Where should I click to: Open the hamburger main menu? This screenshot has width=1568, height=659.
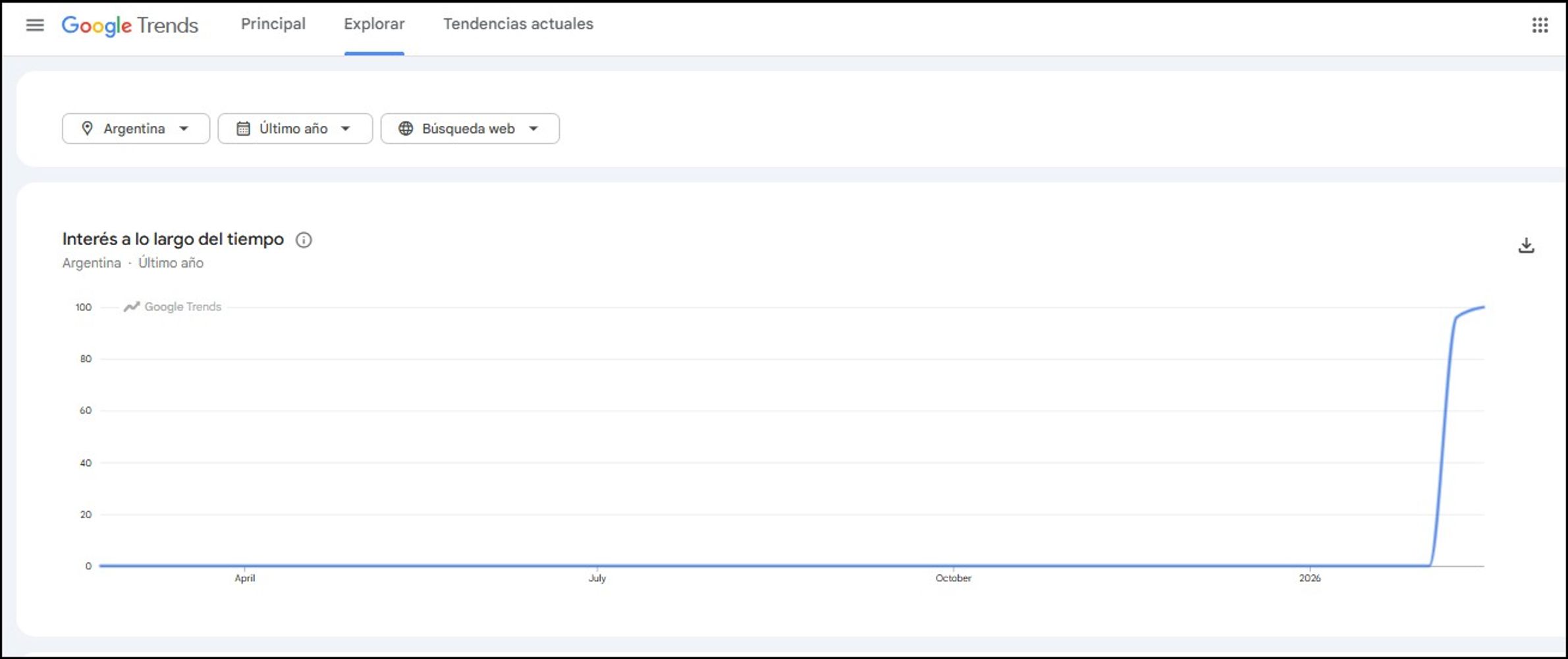click(35, 25)
